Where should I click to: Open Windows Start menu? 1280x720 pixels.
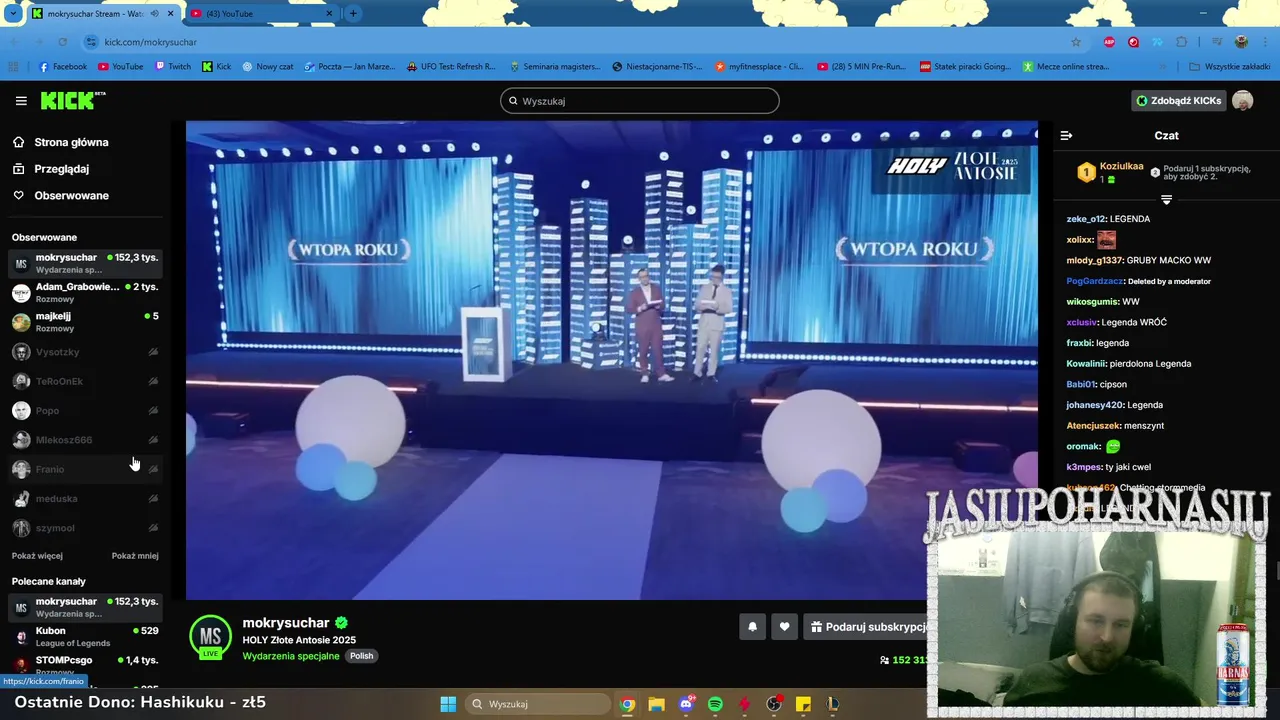click(x=448, y=704)
